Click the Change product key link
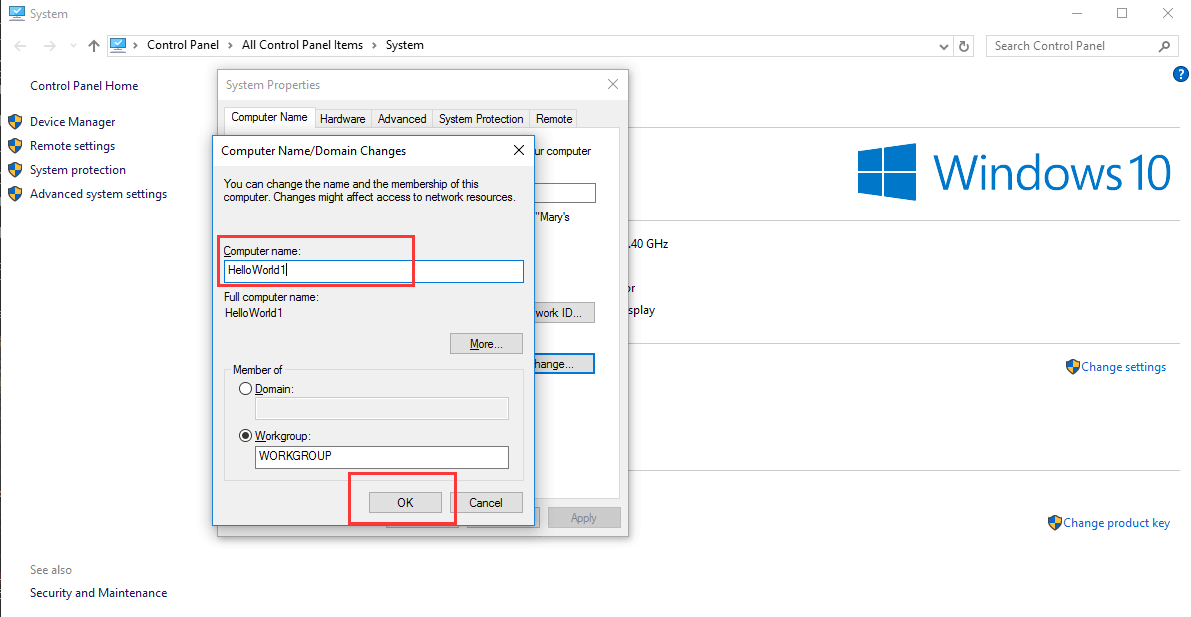 click(x=1117, y=523)
